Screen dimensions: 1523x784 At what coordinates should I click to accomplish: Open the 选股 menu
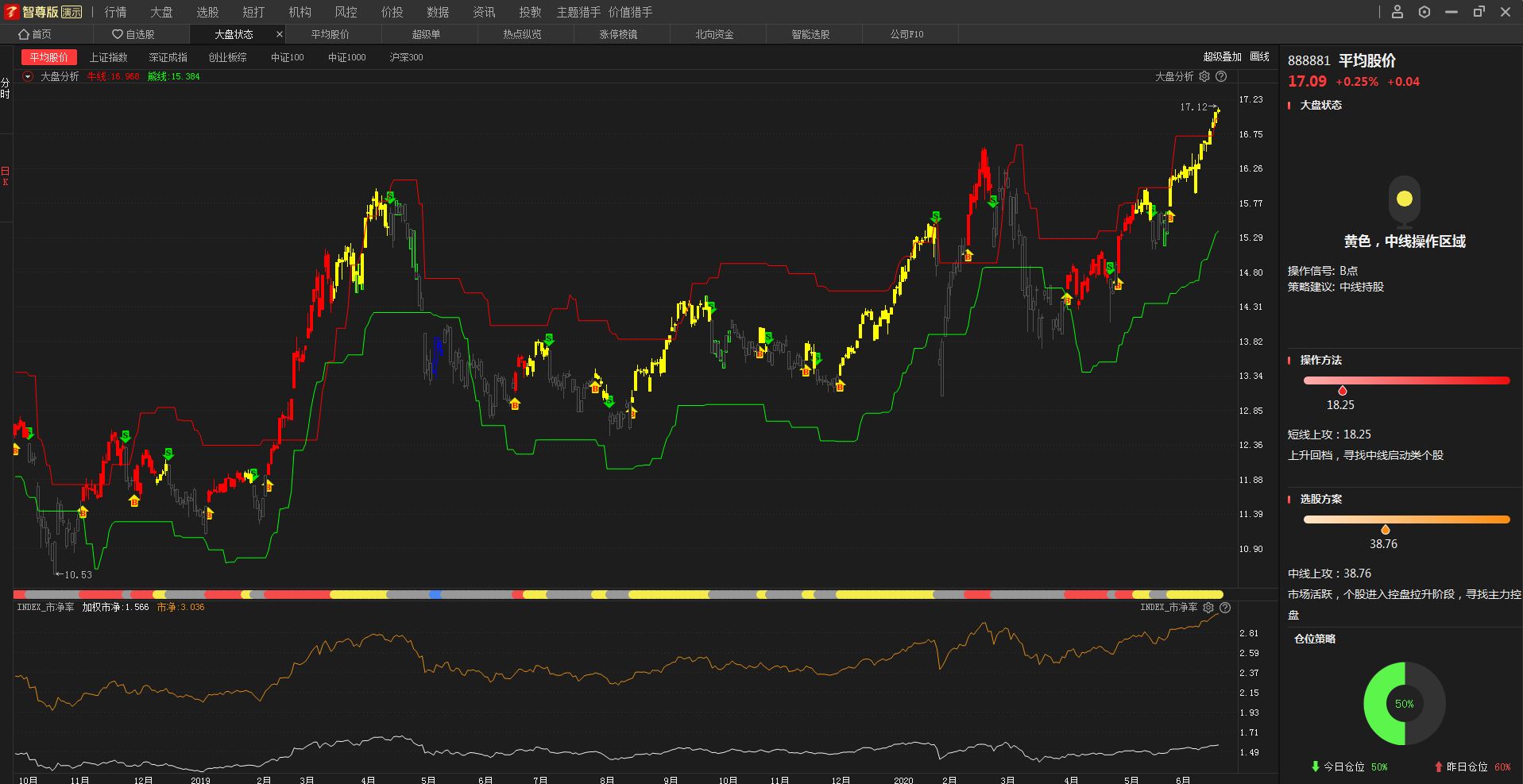(x=208, y=12)
